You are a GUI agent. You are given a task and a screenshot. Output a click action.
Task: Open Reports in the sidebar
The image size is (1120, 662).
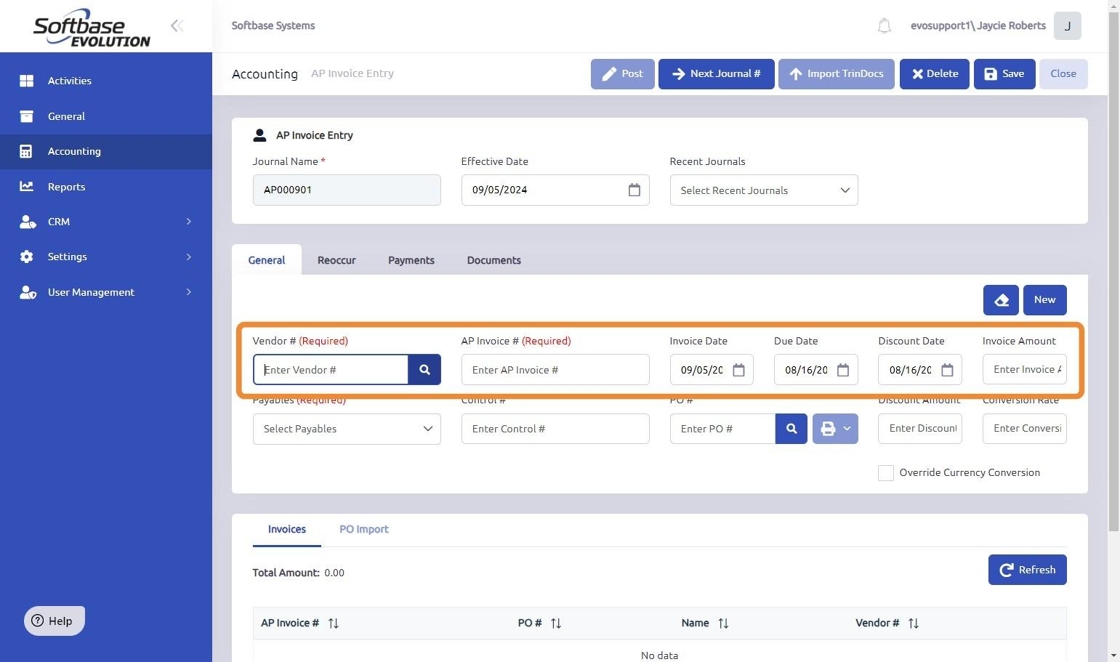66,187
